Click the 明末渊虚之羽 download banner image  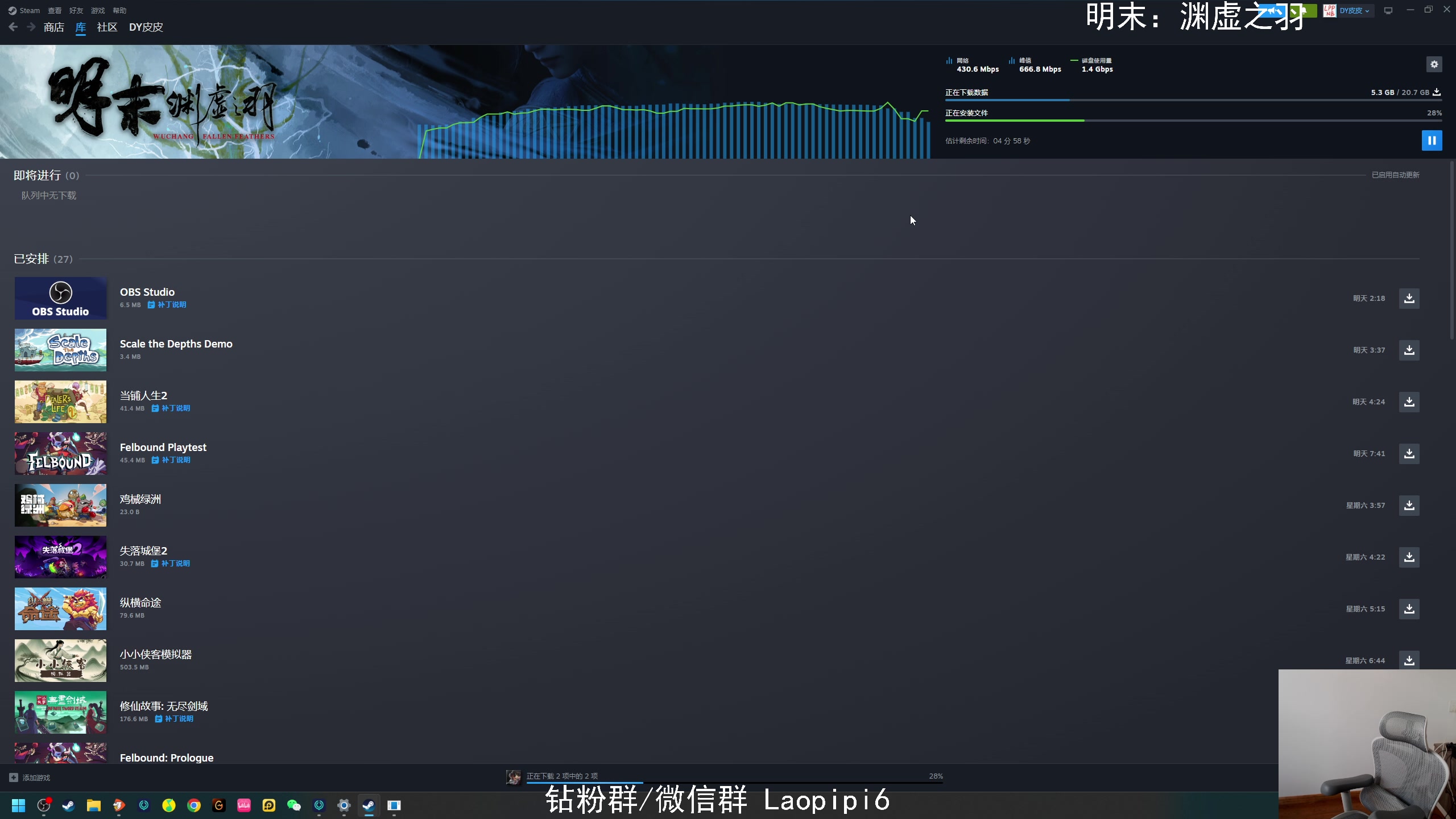pyautogui.click(x=465, y=102)
